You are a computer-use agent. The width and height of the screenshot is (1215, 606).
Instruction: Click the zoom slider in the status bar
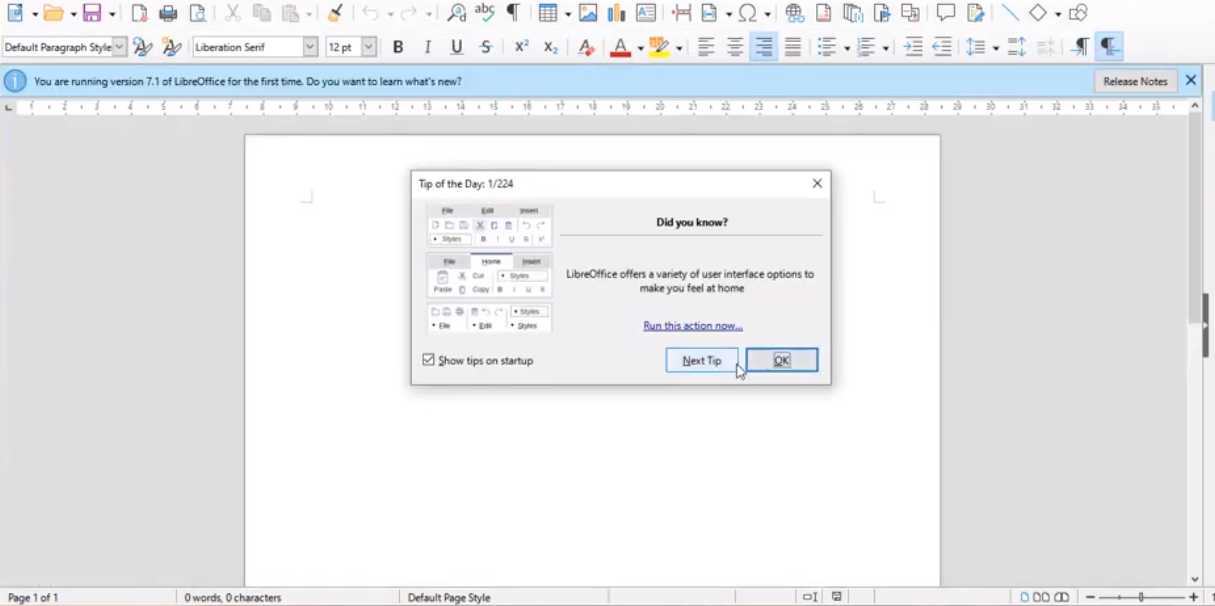tap(1141, 597)
